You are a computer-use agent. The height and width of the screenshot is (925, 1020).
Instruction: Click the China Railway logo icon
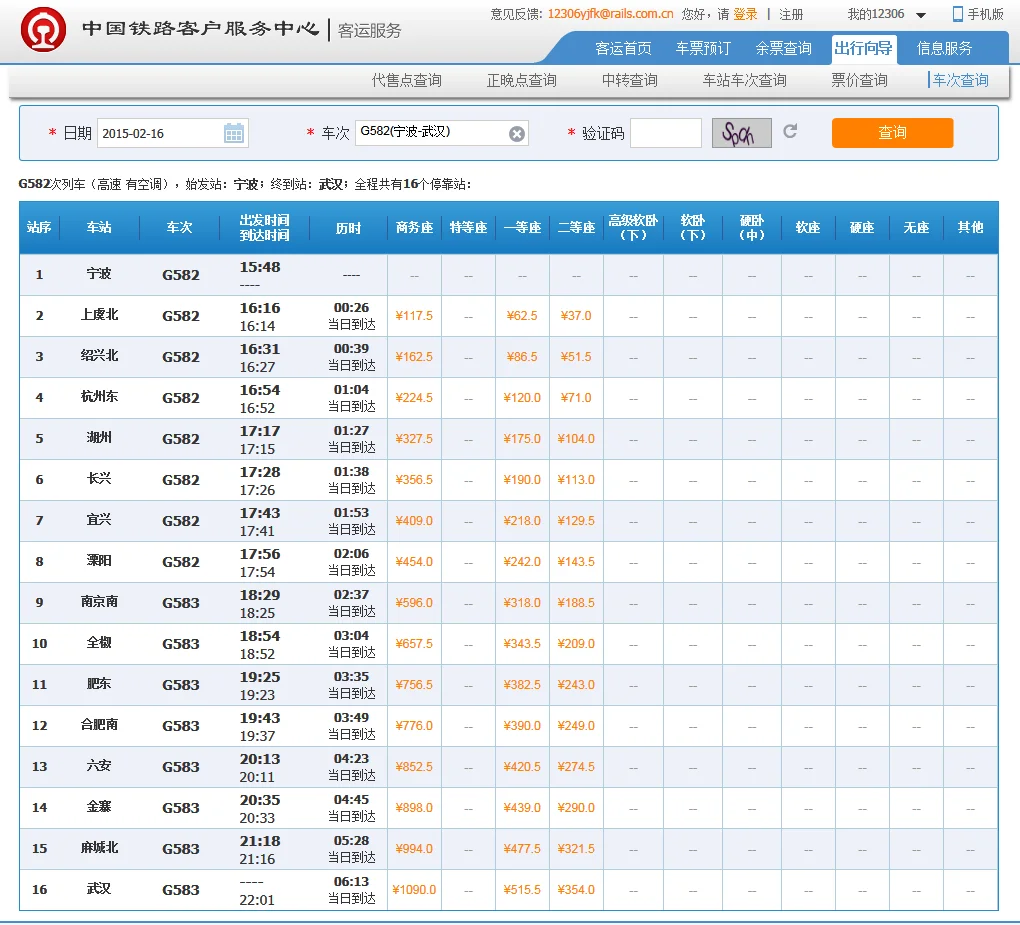44,30
